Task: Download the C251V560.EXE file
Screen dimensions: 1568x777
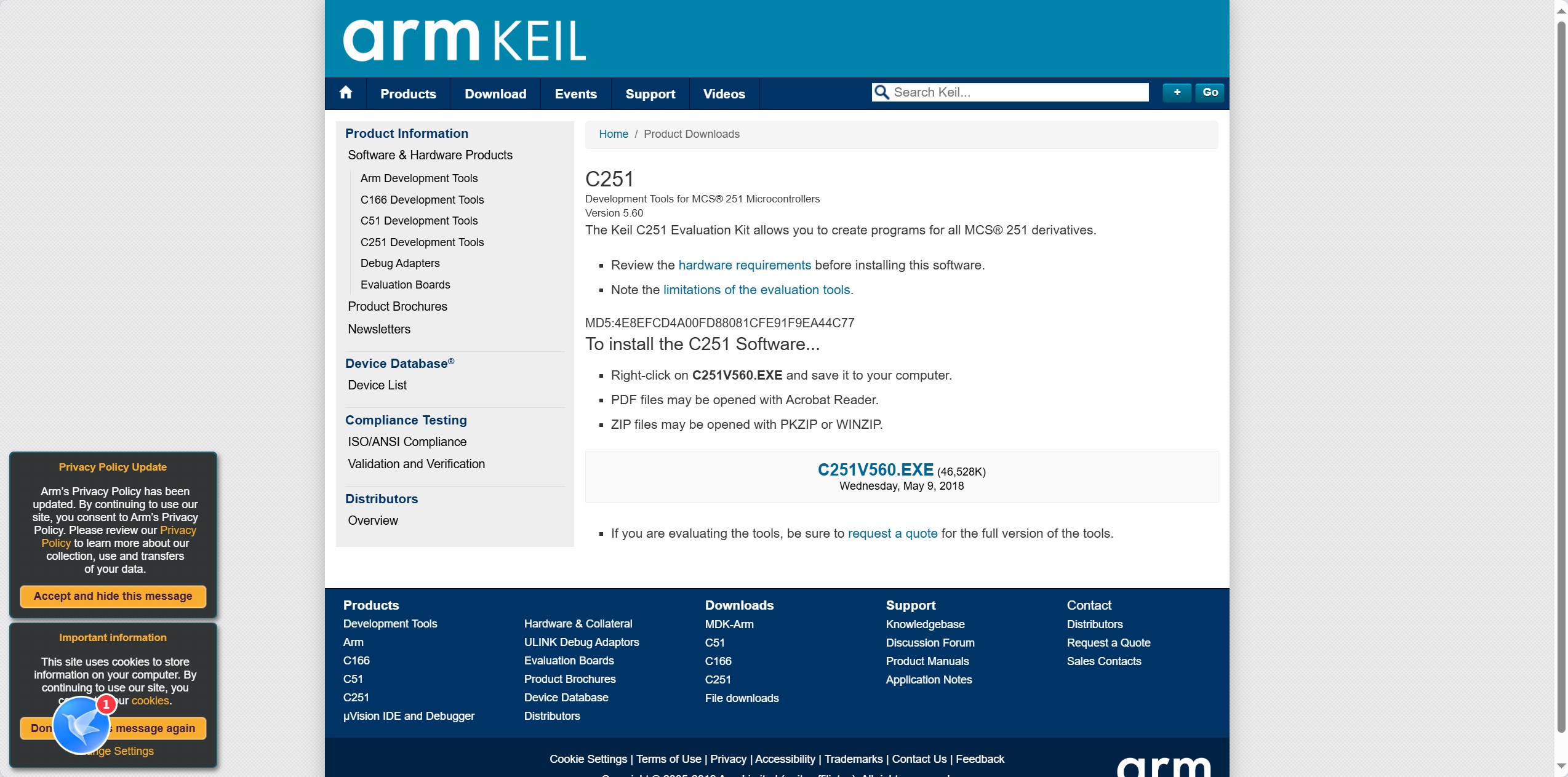Action: click(875, 470)
